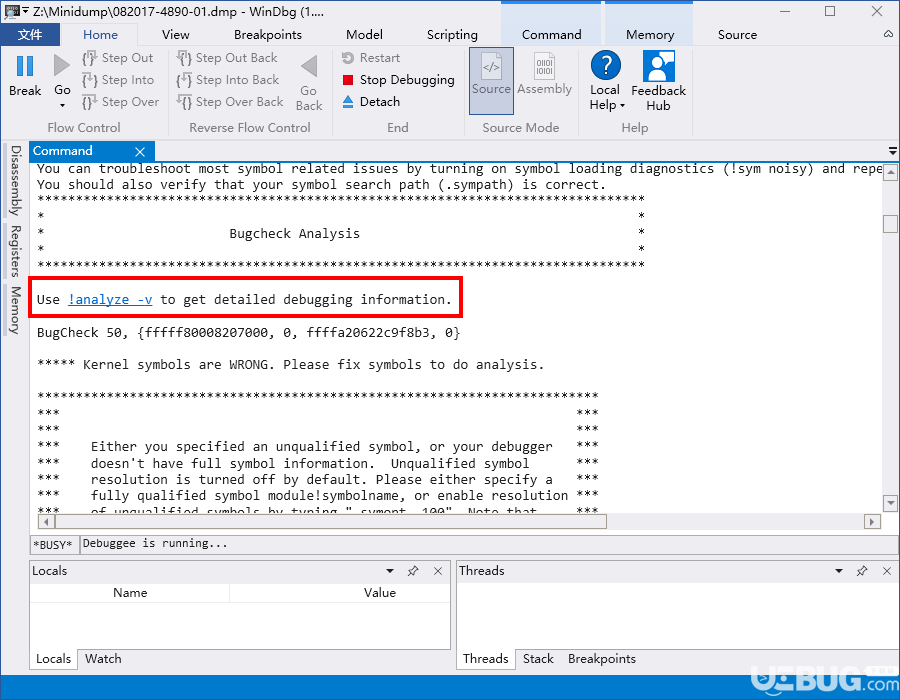Image resolution: width=900 pixels, height=700 pixels.
Task: Expand the Local Help dropdown arrow
Action: 622,106
